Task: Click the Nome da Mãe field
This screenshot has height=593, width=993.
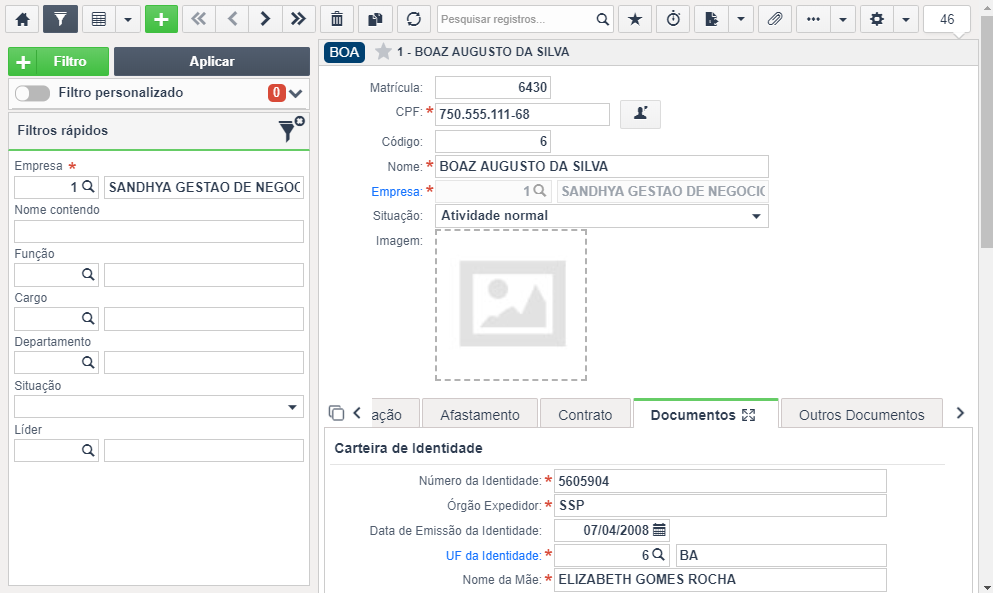Action: click(x=720, y=580)
